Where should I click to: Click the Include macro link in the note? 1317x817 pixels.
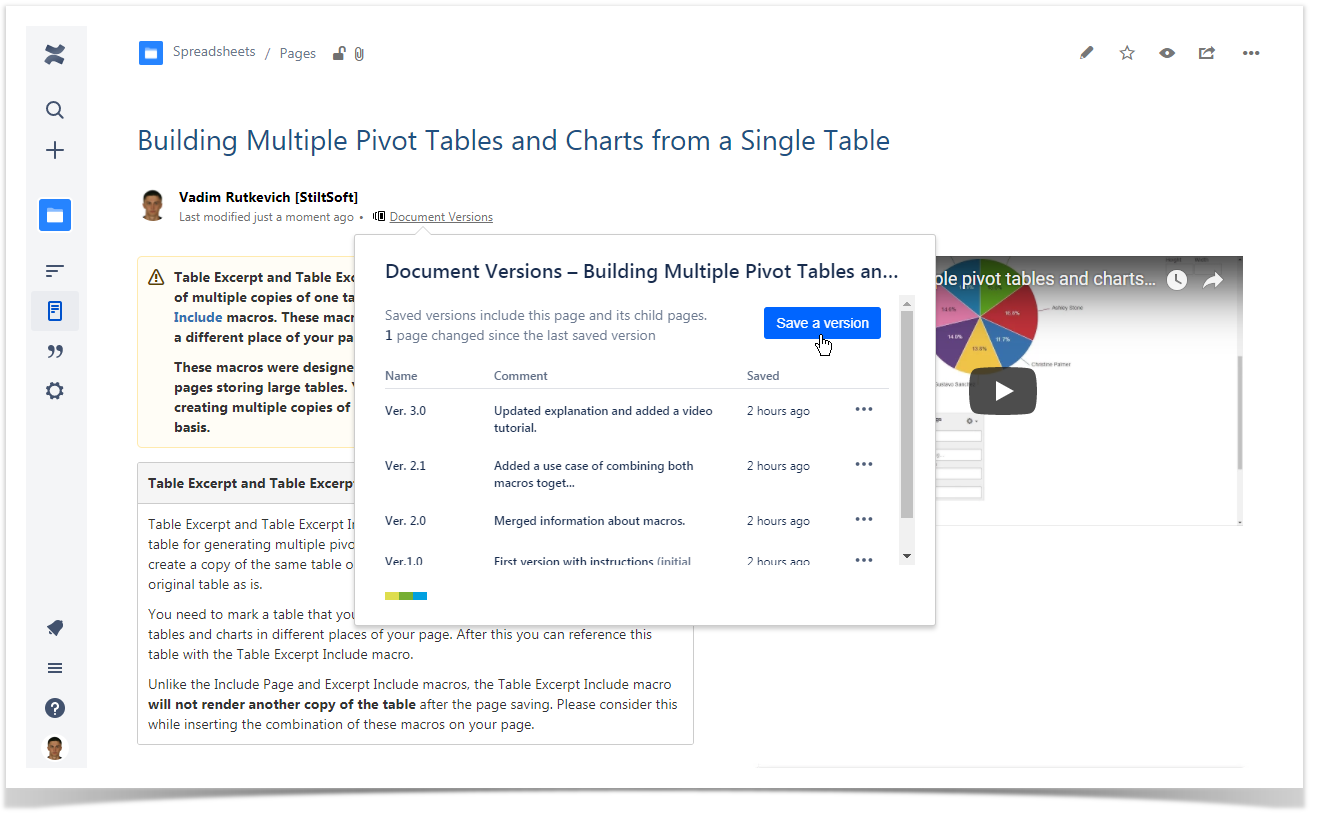198,317
